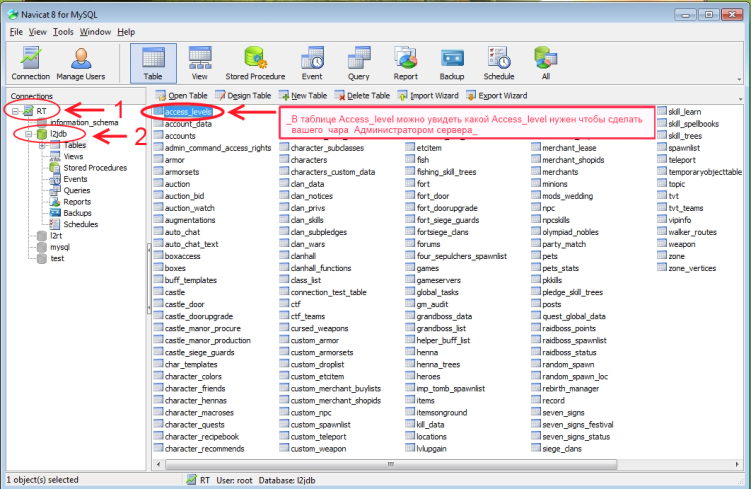Open the Help menu
Screen dimensions: 751x489
tap(126, 32)
